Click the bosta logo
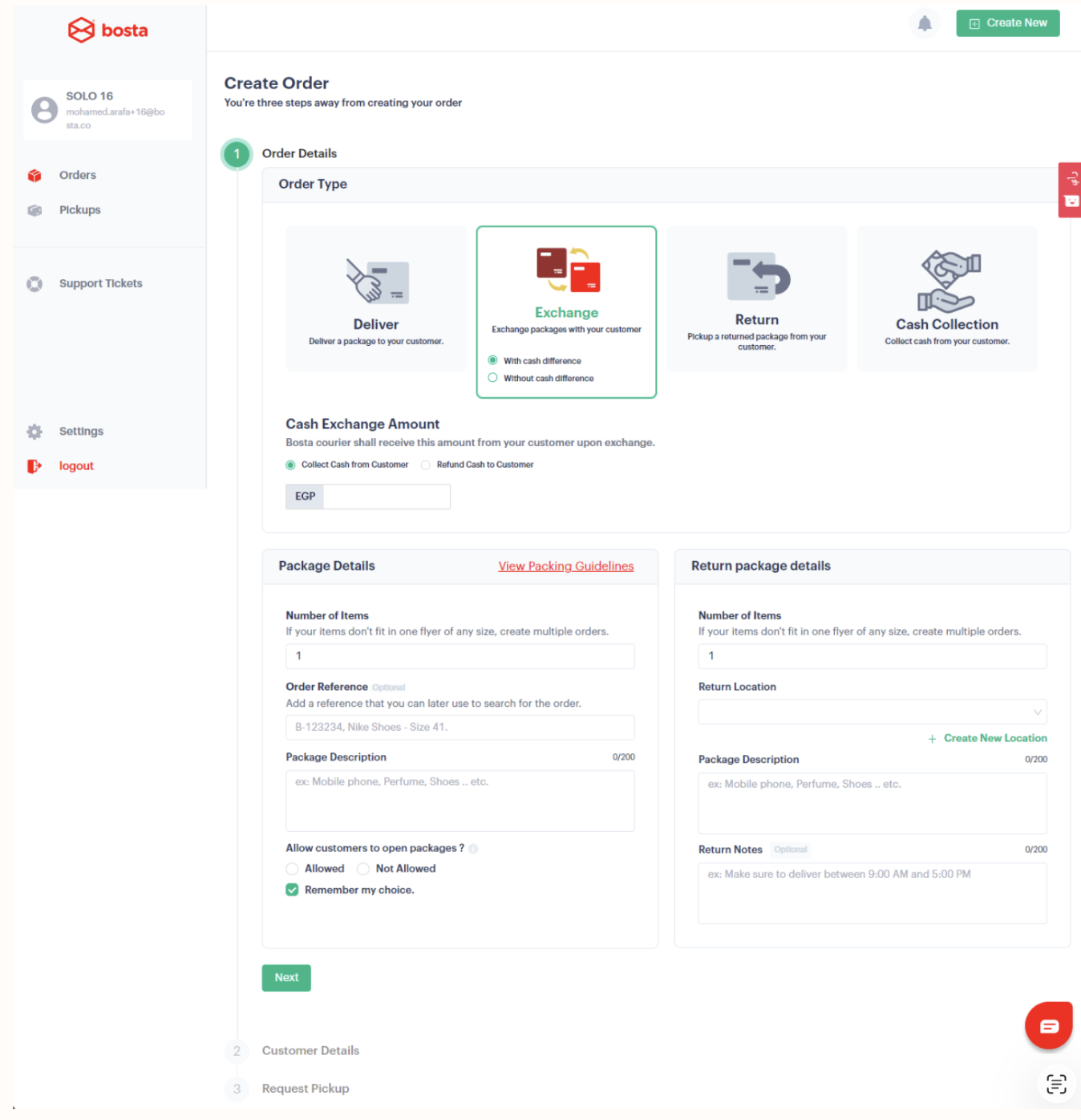This screenshot has width=1081, height=1120. point(107,30)
